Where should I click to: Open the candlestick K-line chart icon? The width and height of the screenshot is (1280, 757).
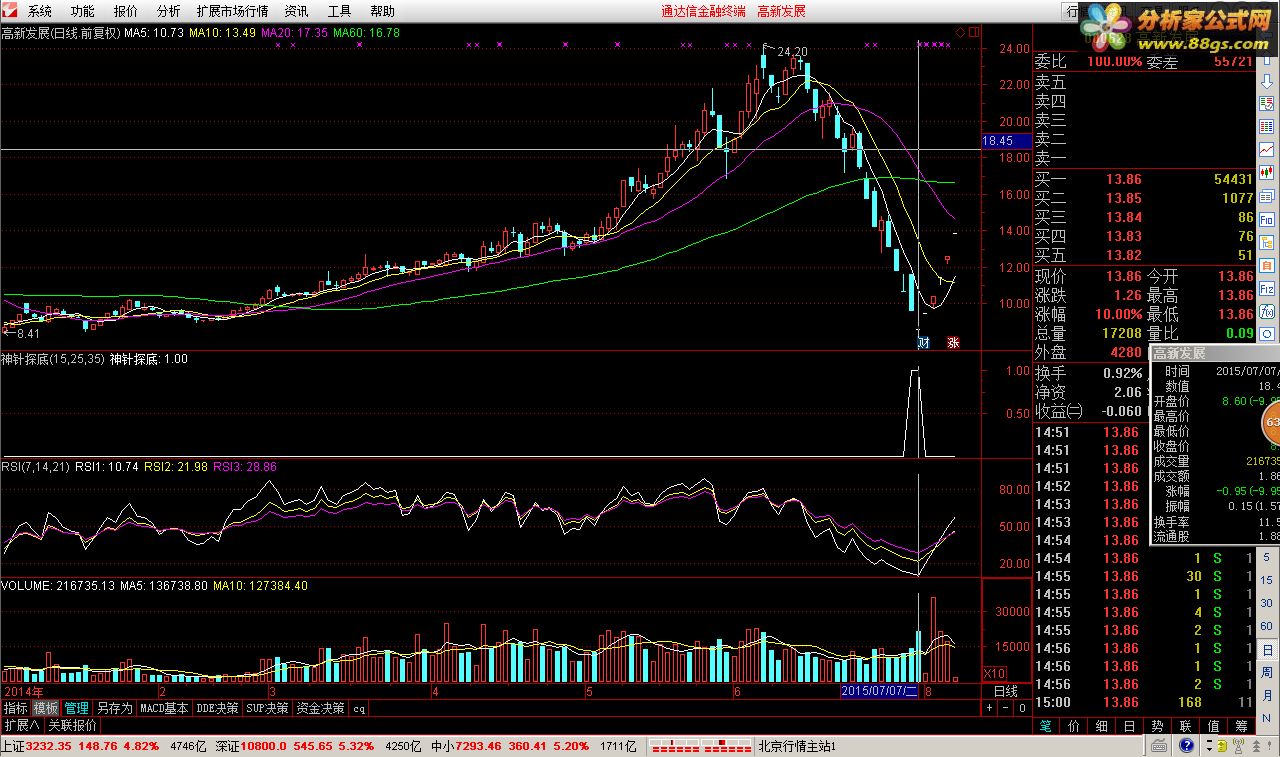[x=1267, y=172]
